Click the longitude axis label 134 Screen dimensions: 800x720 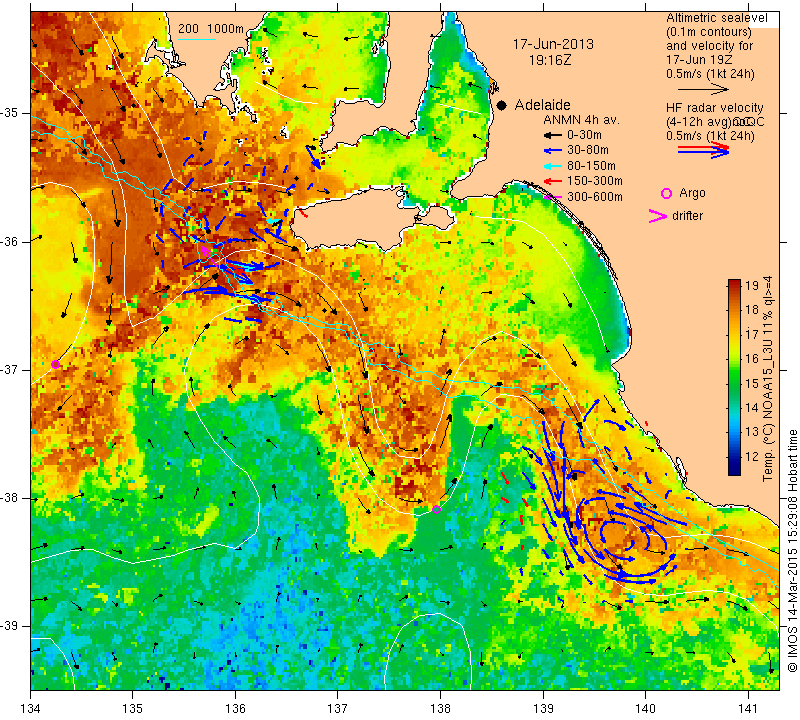tap(31, 709)
